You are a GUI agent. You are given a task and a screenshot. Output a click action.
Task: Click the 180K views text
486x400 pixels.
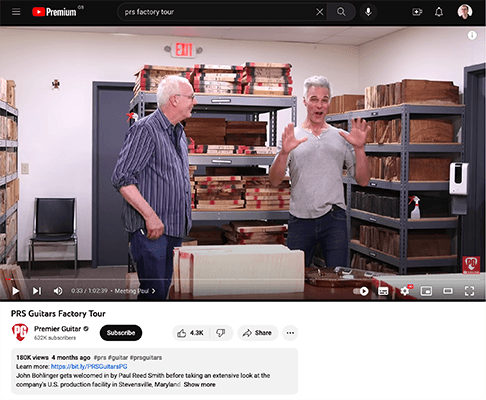[32, 358]
